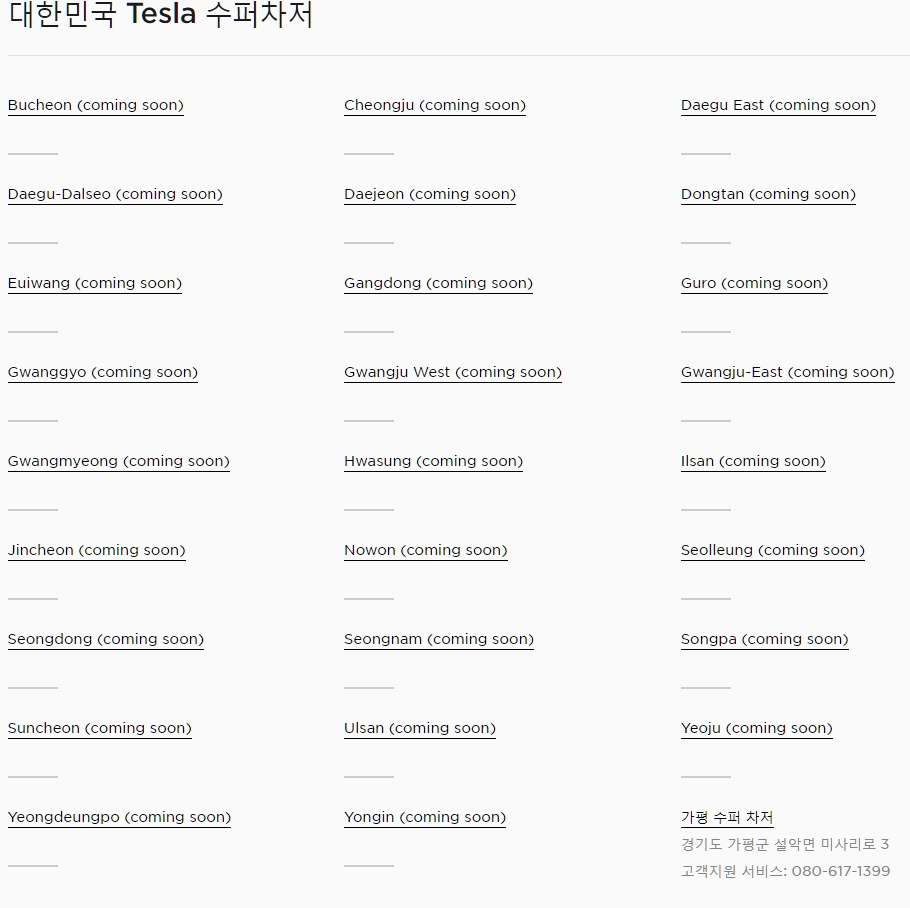Open Dongtan (coming soon) supercharger page
910x908 pixels.
click(x=768, y=195)
